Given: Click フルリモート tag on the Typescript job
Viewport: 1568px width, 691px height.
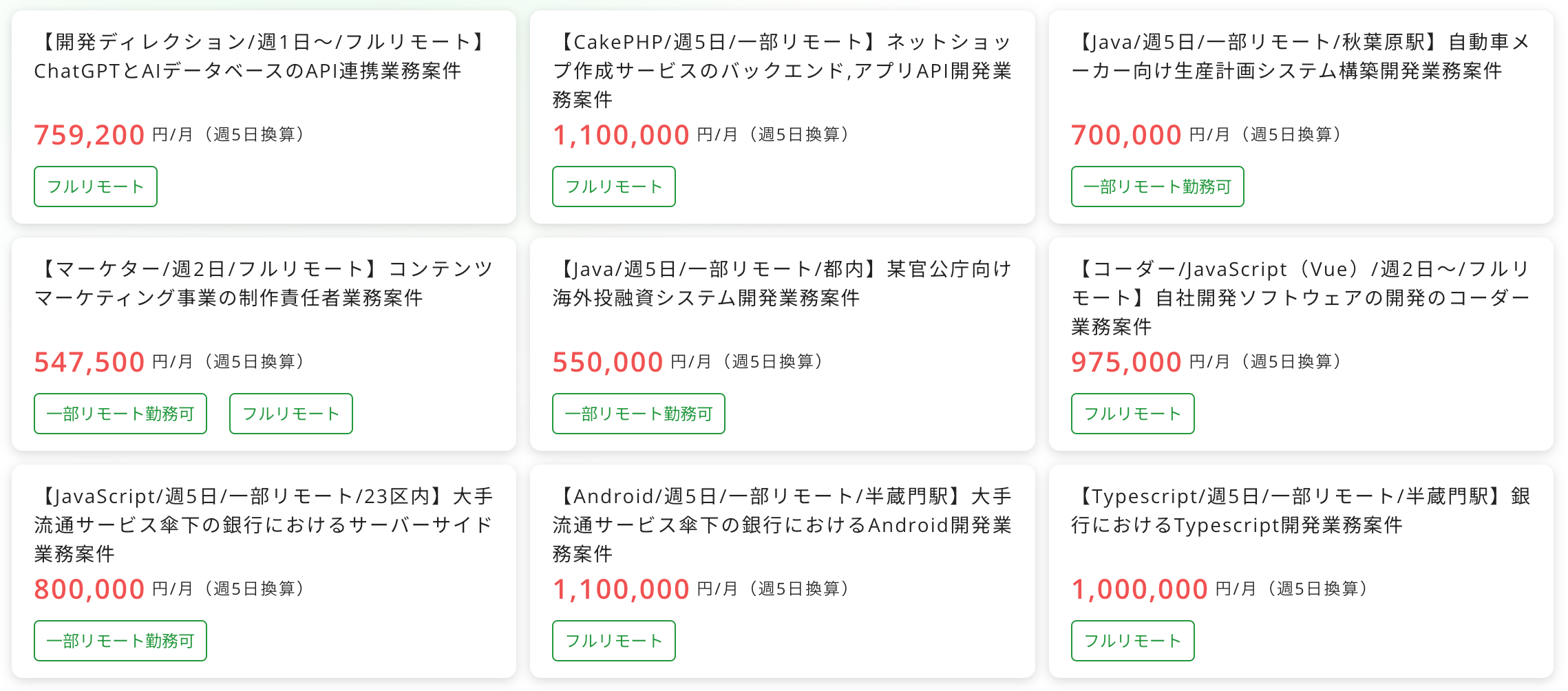Looking at the screenshot, I should point(1132,641).
